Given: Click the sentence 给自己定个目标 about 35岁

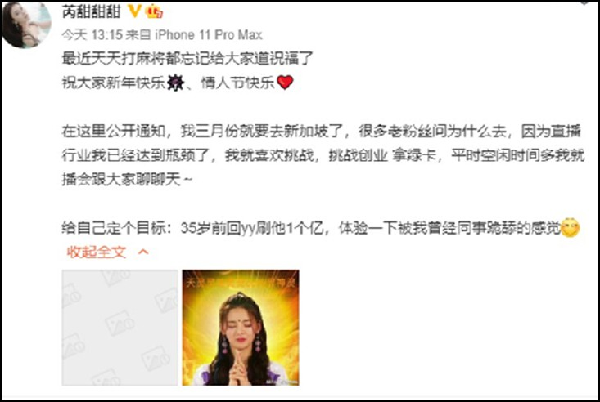Looking at the screenshot, I should 321,228.
